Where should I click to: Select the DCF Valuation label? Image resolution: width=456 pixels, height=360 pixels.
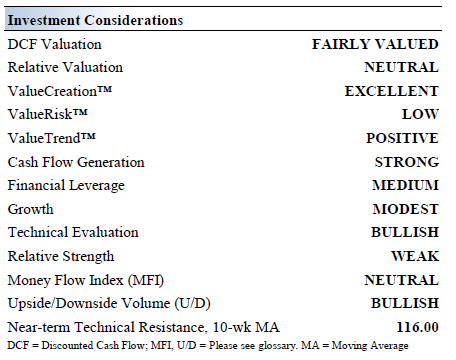[54, 44]
